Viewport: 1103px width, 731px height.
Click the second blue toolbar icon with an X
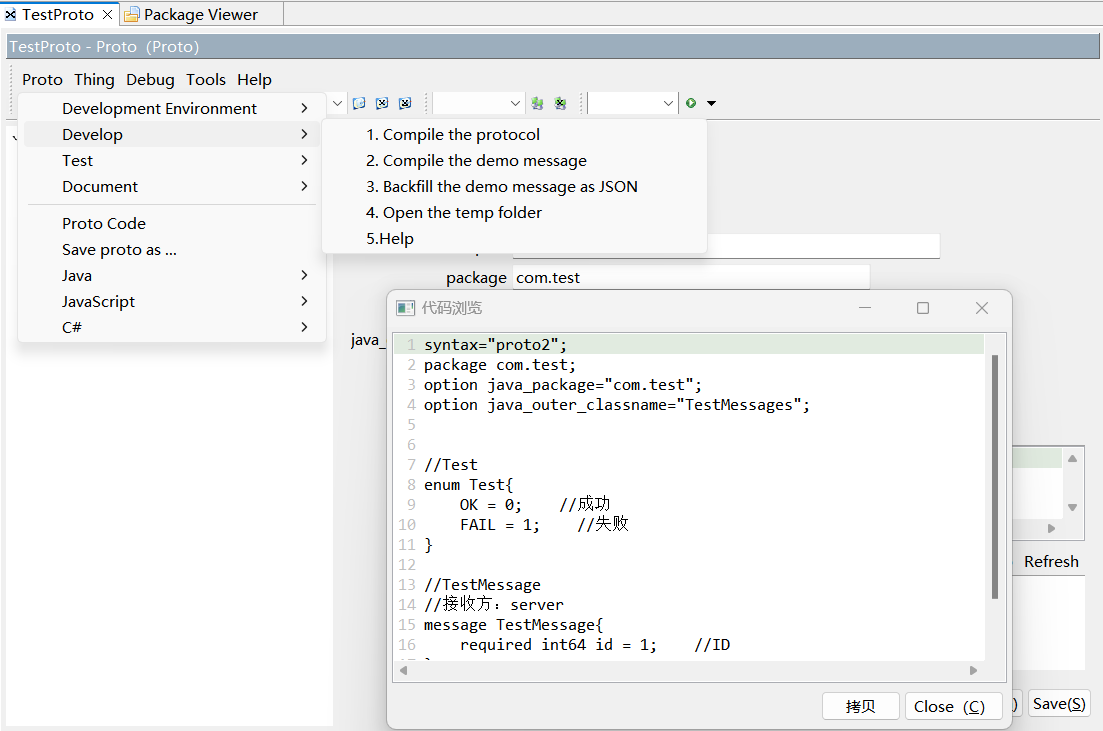[382, 103]
